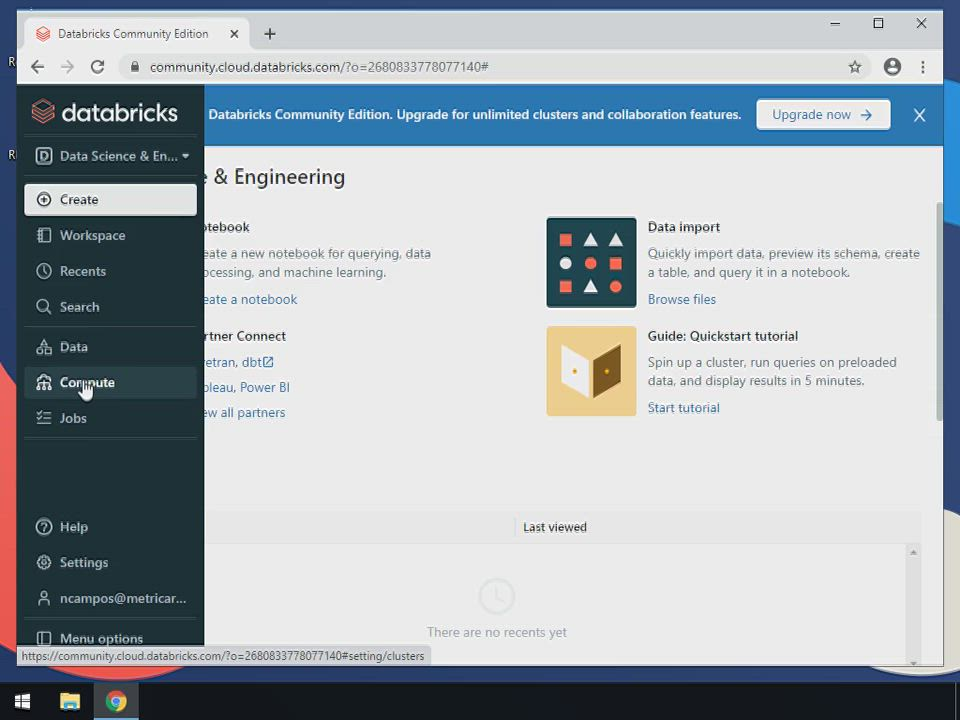Open the Chrome profile avatar

892,67
